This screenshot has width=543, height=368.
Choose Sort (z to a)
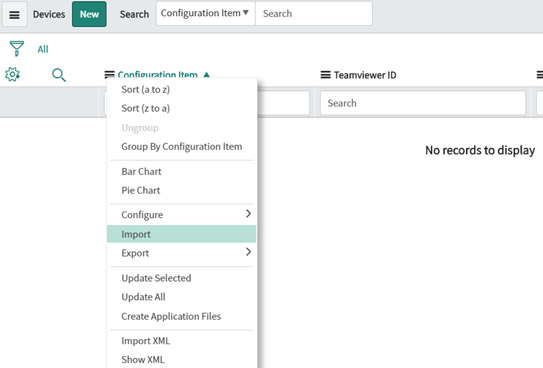click(182, 108)
